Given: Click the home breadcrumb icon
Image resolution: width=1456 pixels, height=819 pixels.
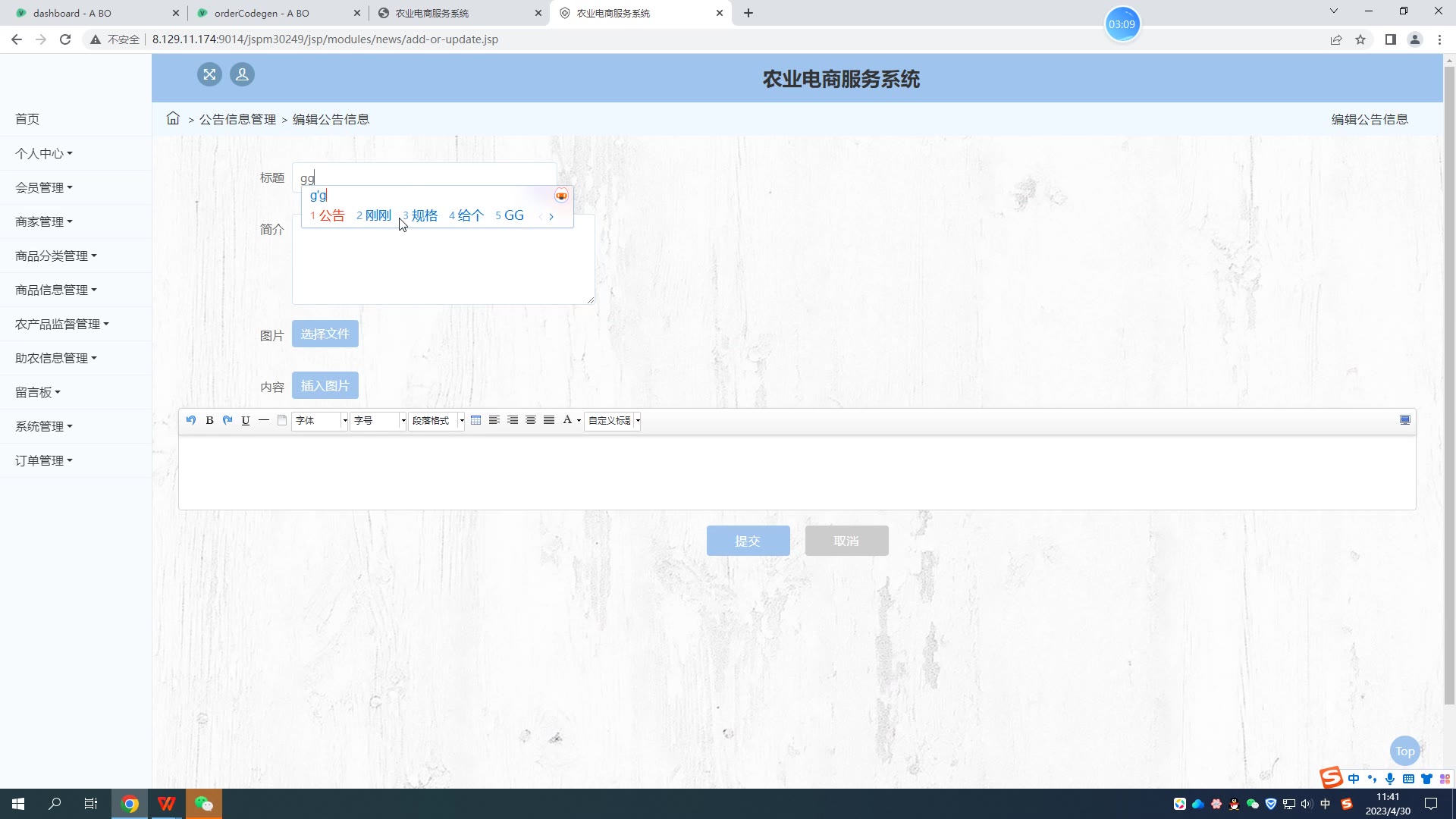Looking at the screenshot, I should [173, 118].
